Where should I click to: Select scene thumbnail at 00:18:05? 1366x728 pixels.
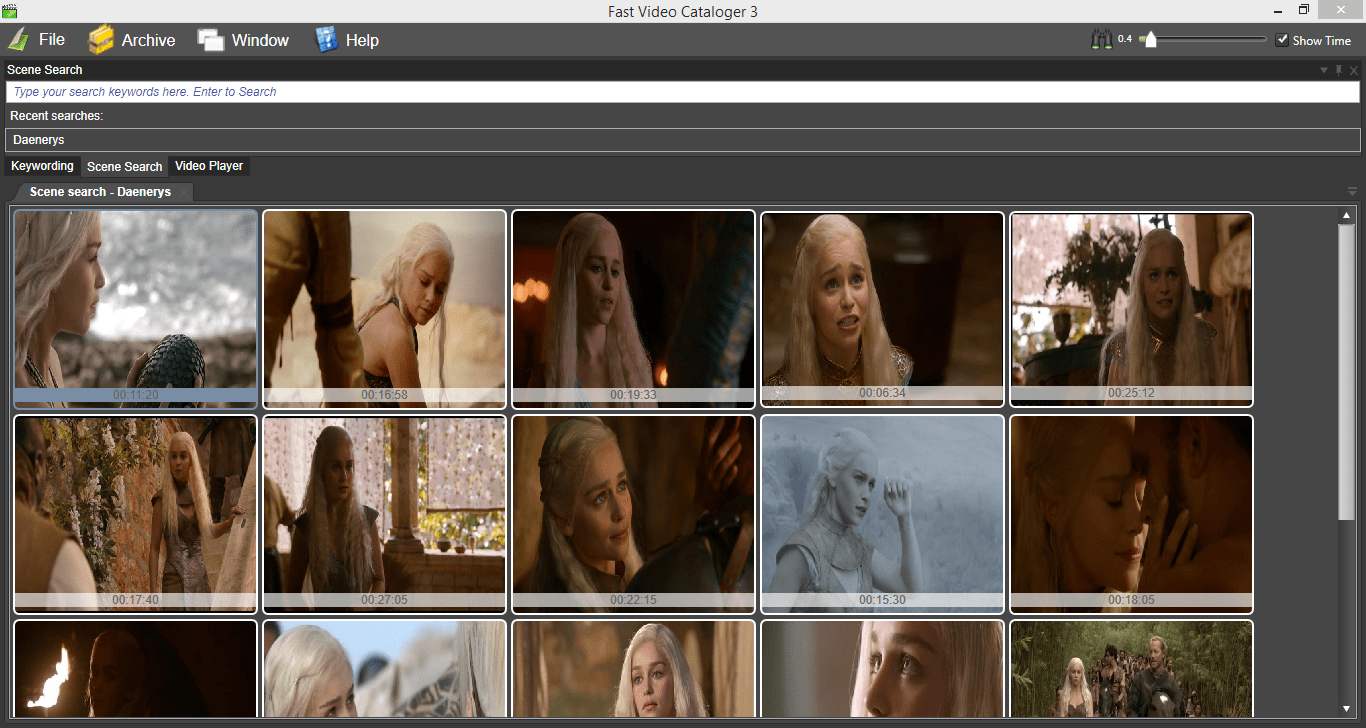[x=1131, y=514]
